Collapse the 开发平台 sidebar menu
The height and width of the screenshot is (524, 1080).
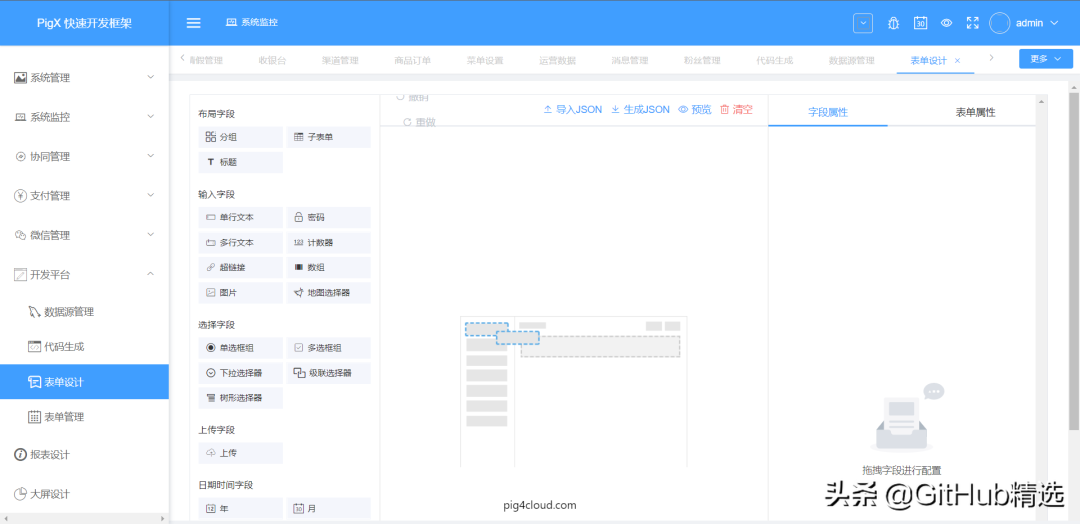point(84,275)
